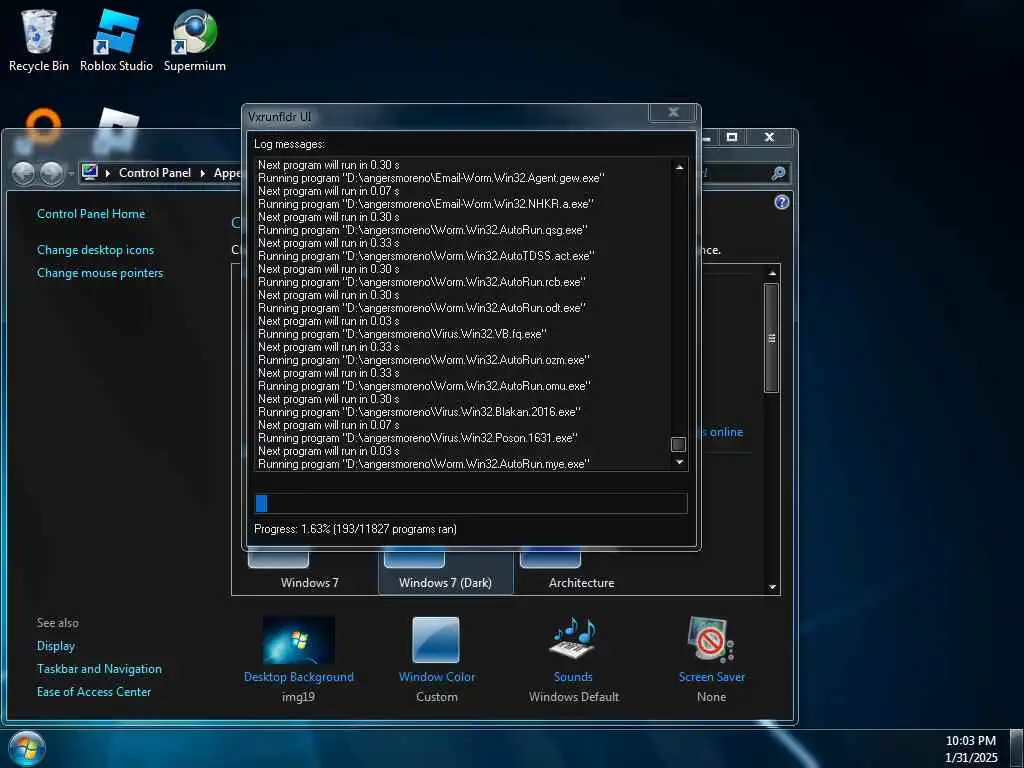Click the themes list scrollbar up arrow
Screen dimensions: 1024x768
tap(773, 273)
